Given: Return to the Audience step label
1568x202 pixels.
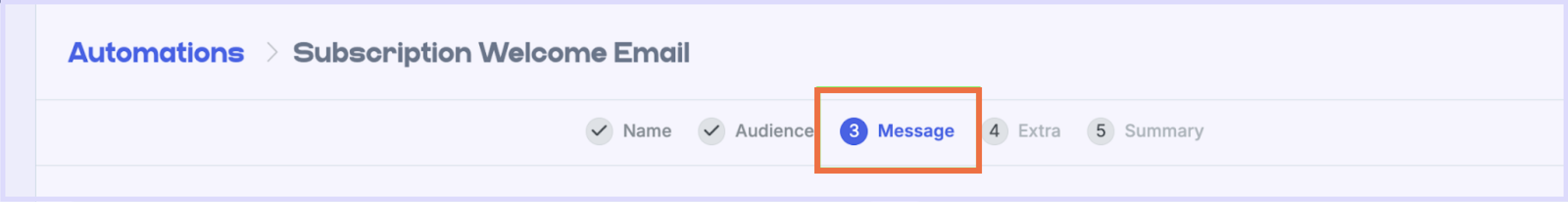Looking at the screenshot, I should 774,131.
